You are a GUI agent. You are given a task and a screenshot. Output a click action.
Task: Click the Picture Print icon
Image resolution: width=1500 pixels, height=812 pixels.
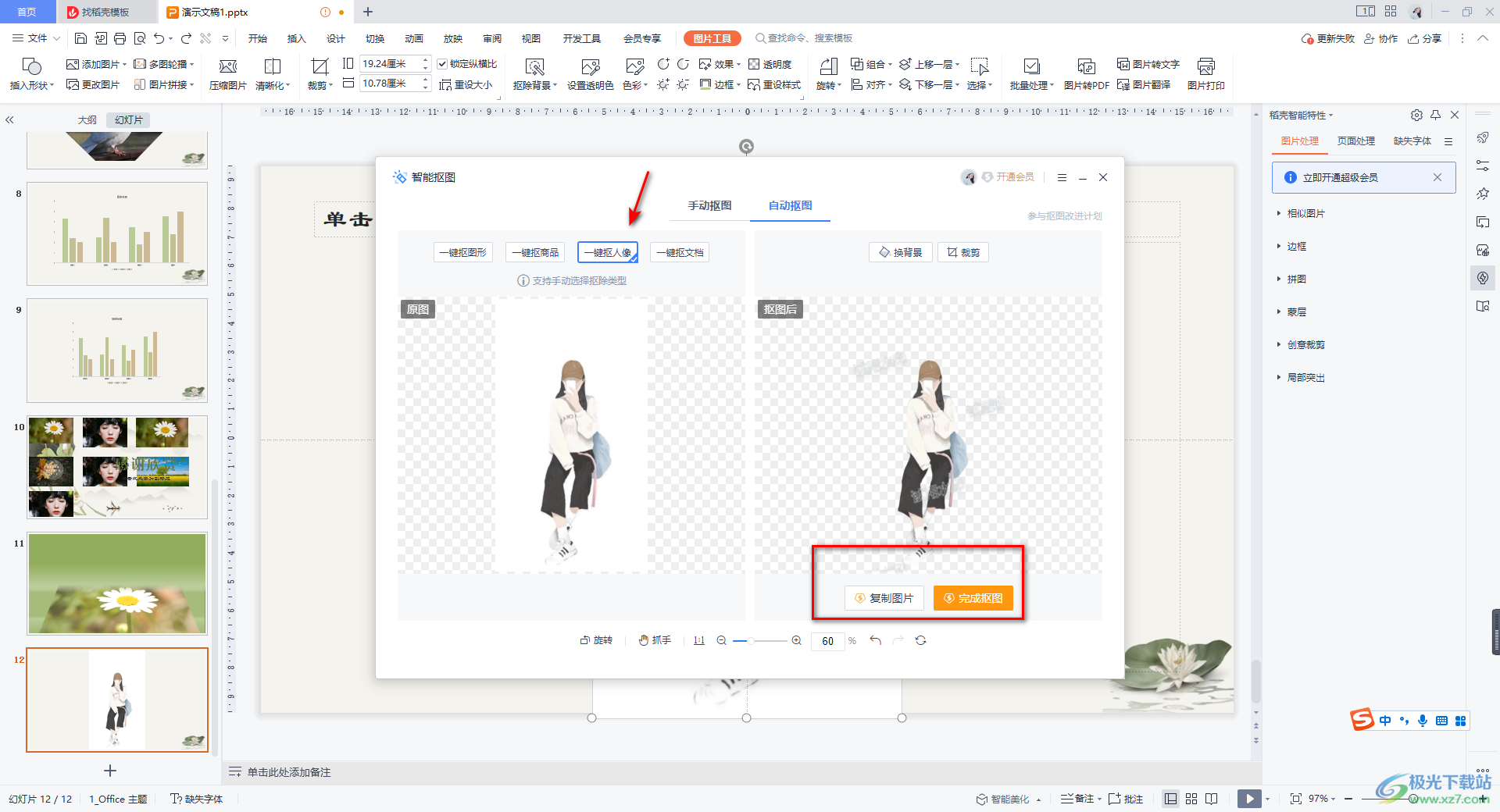(x=1205, y=66)
